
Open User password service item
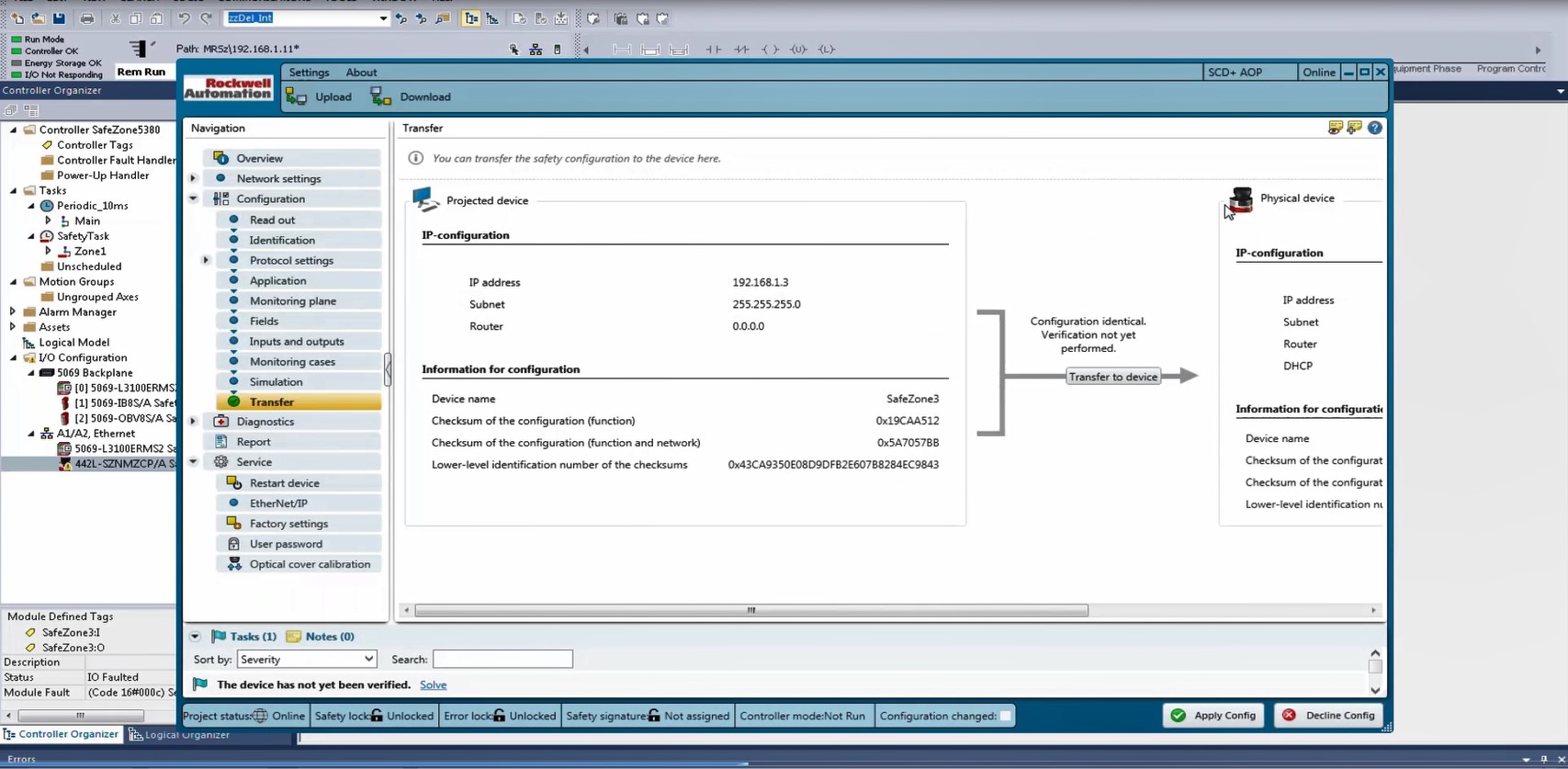(286, 544)
